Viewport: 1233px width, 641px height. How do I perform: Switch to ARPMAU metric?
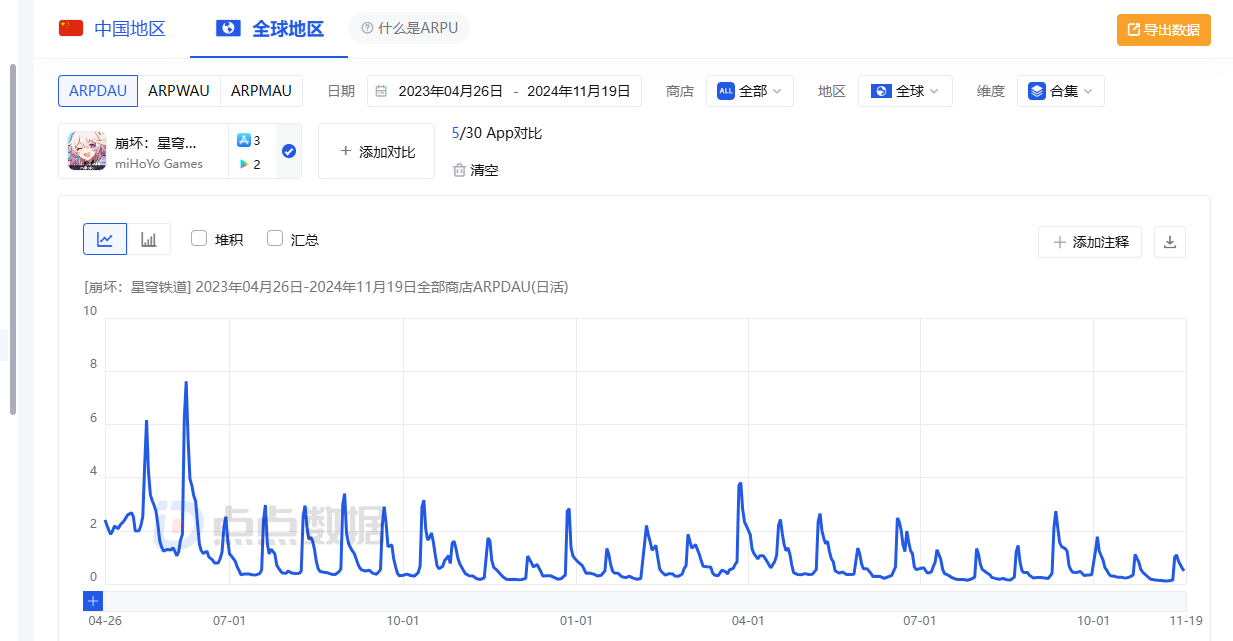click(x=261, y=90)
